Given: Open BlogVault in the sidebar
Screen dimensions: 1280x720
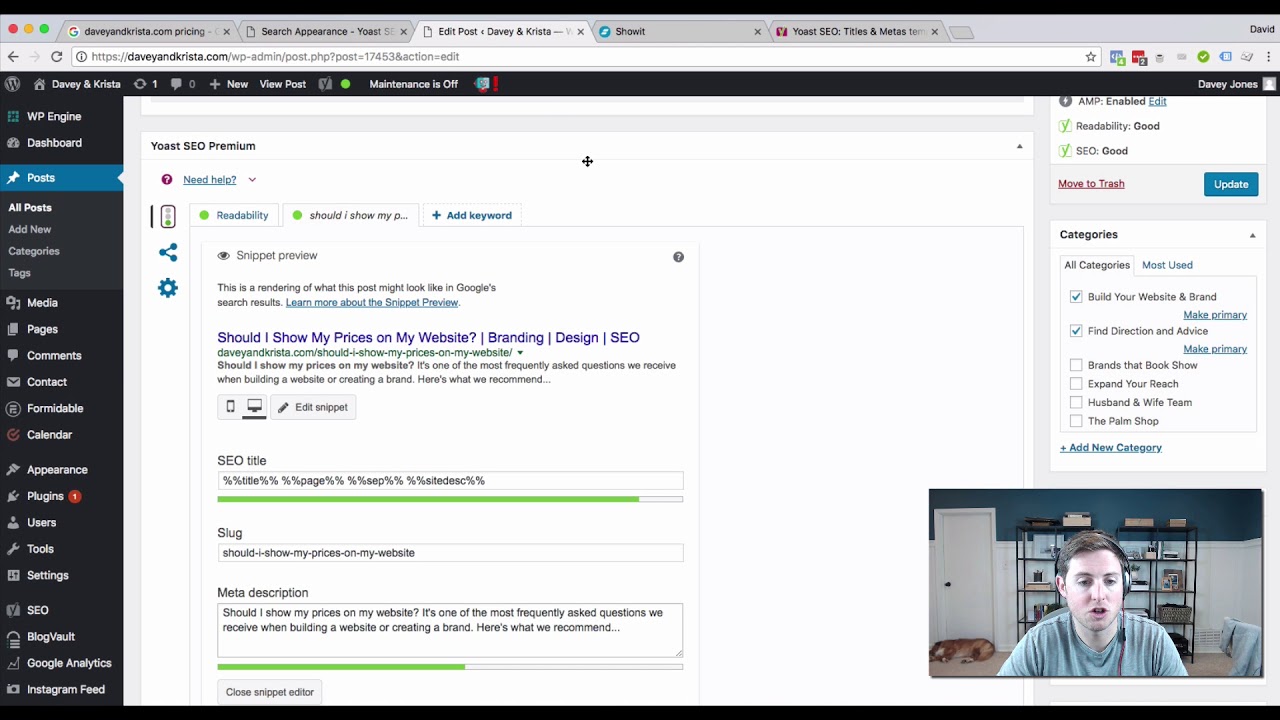Looking at the screenshot, I should (51, 637).
